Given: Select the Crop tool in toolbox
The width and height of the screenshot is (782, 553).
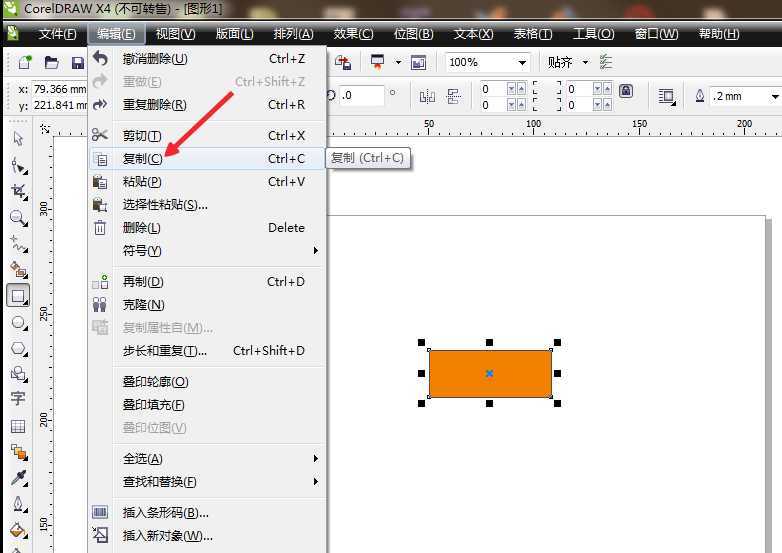Looking at the screenshot, I should click(18, 191).
